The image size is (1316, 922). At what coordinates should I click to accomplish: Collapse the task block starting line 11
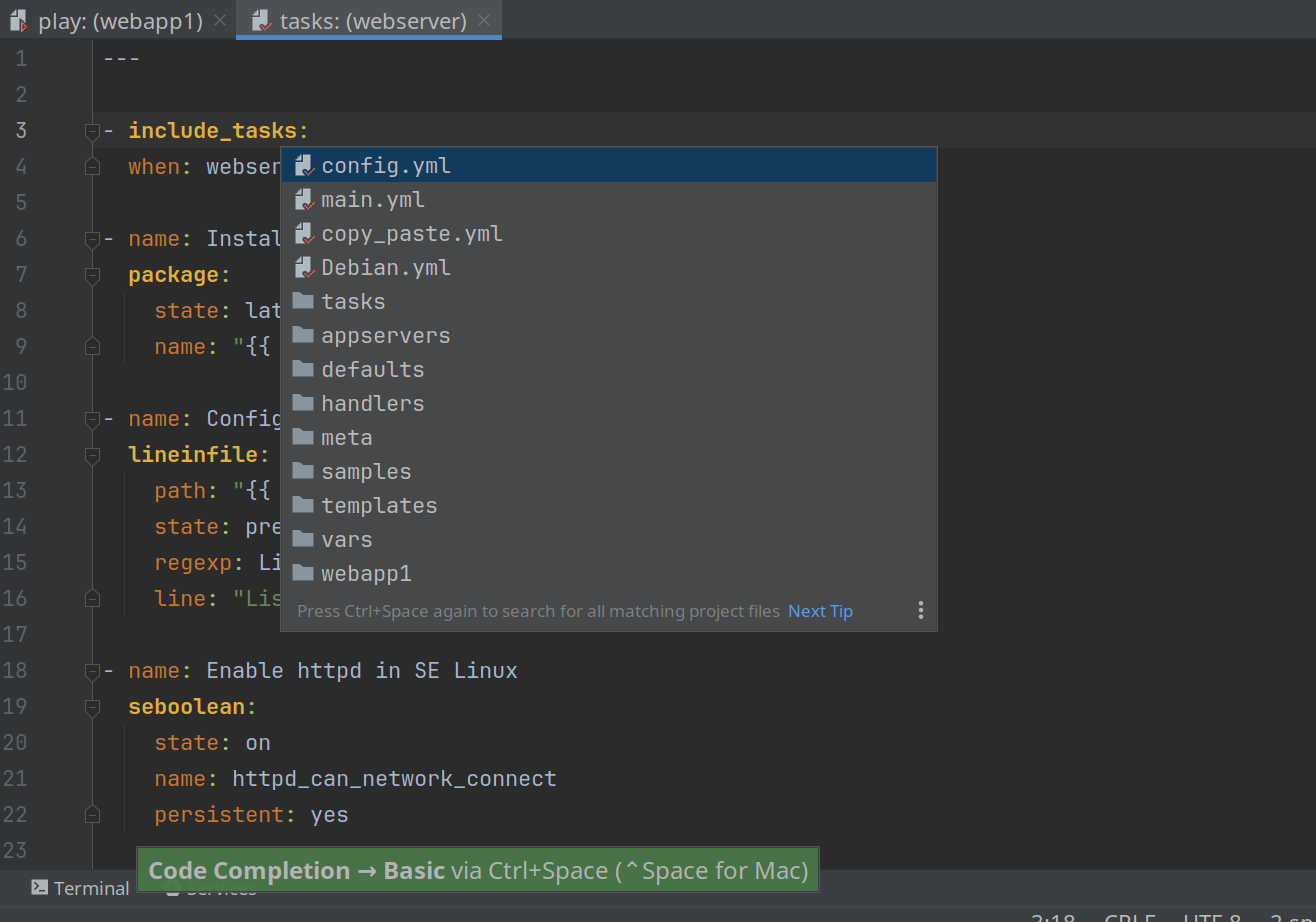click(92, 419)
